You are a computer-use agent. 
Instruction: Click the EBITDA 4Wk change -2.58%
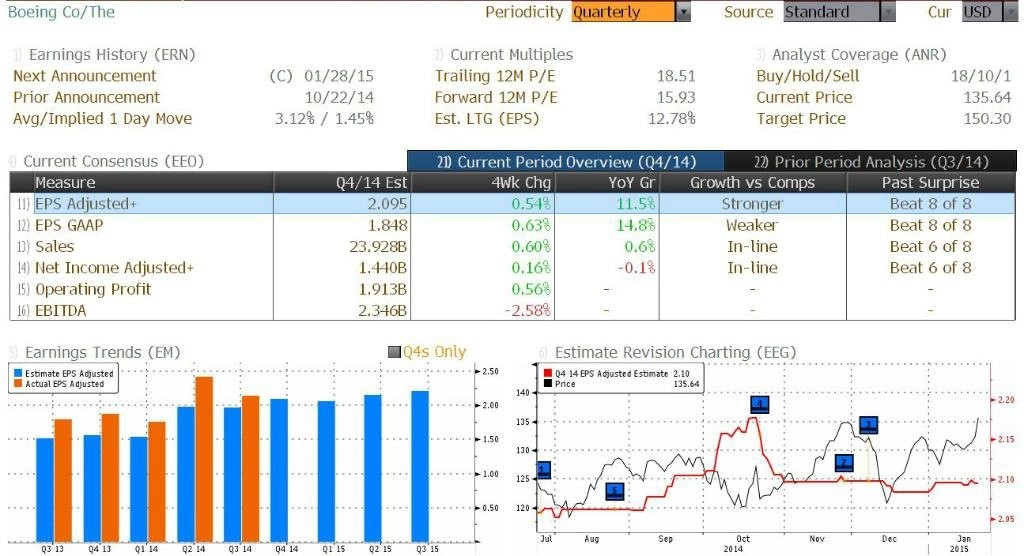tap(528, 310)
